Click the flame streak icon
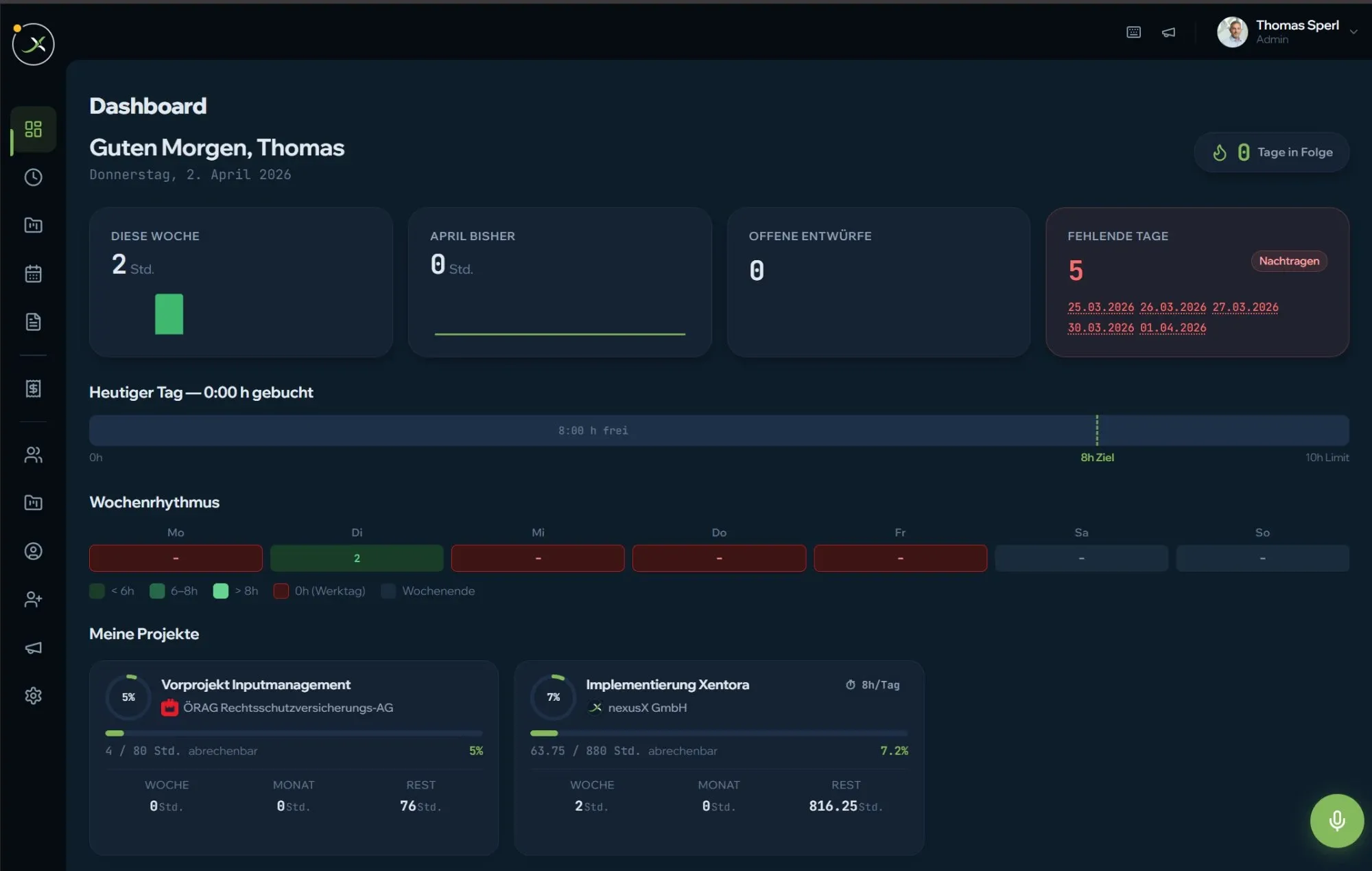 1219,152
